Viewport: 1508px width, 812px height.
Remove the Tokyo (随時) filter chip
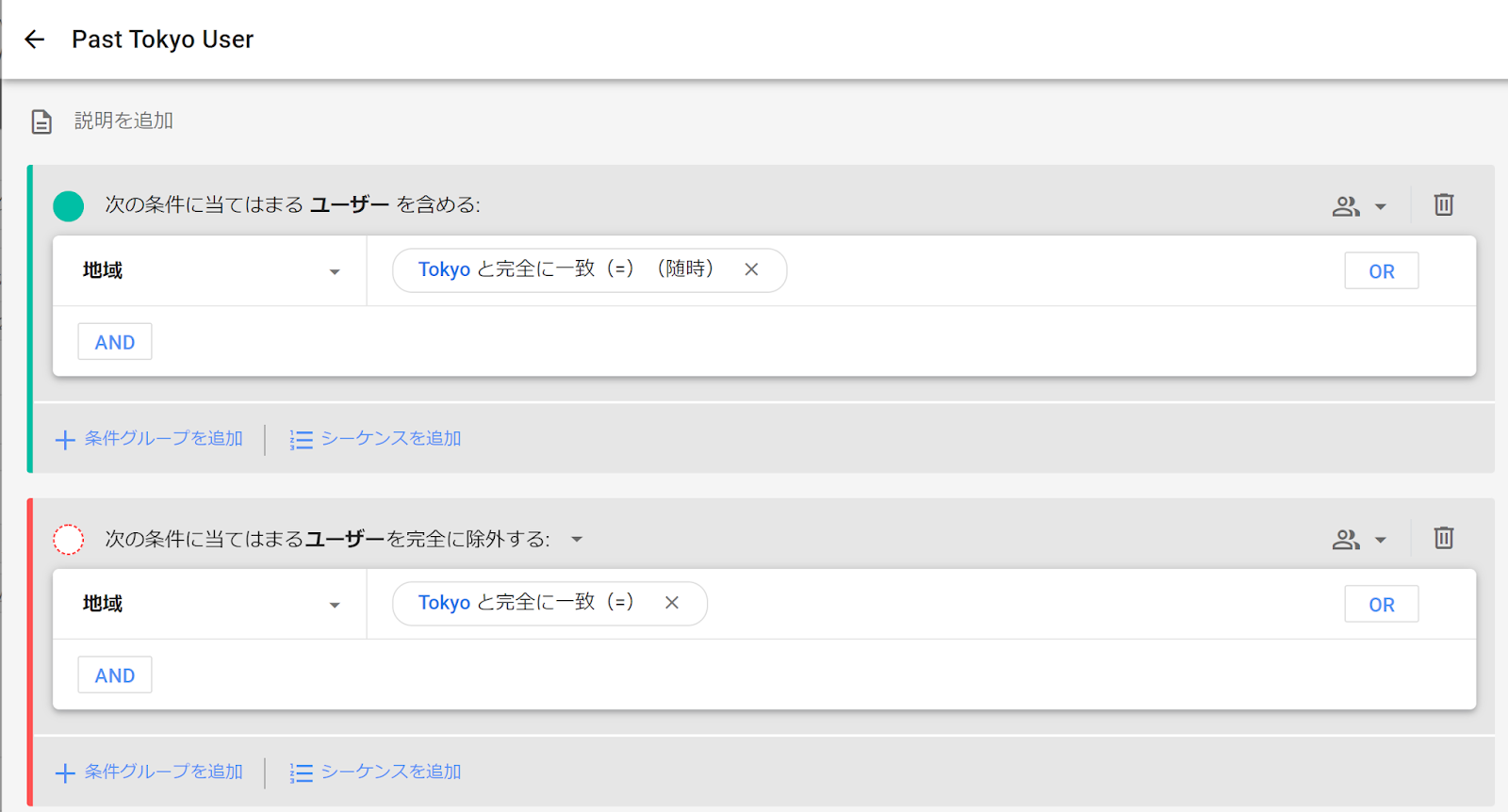pyautogui.click(x=751, y=269)
